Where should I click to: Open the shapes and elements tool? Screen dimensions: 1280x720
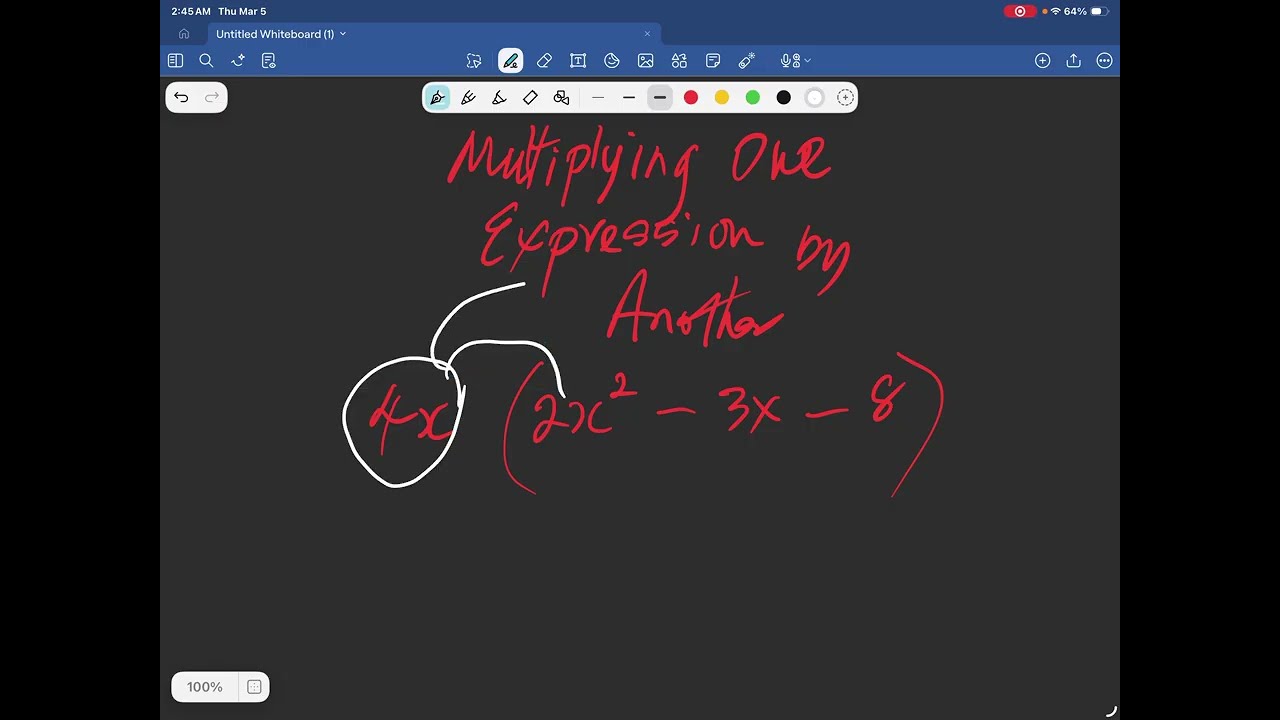pos(679,61)
